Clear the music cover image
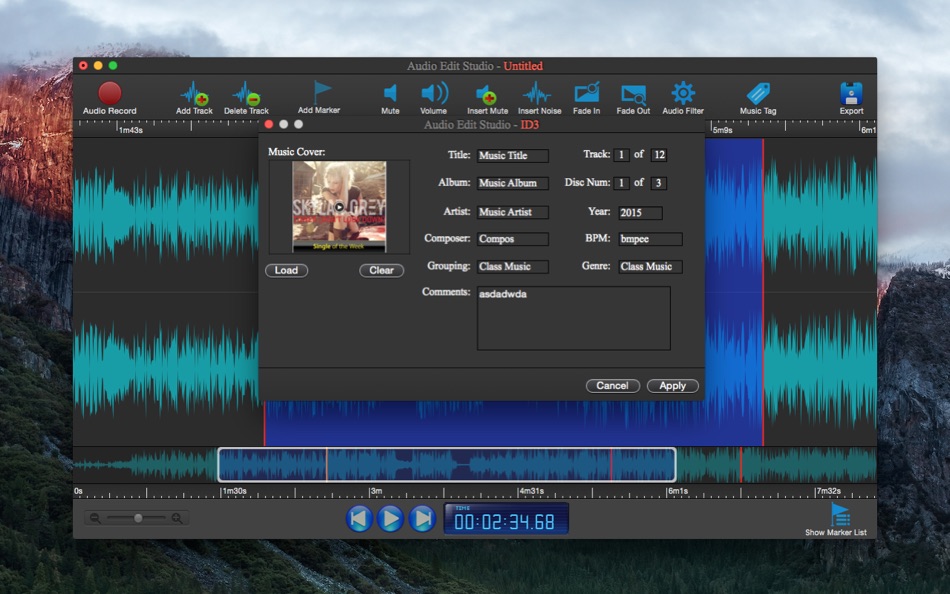950x594 pixels. click(382, 270)
